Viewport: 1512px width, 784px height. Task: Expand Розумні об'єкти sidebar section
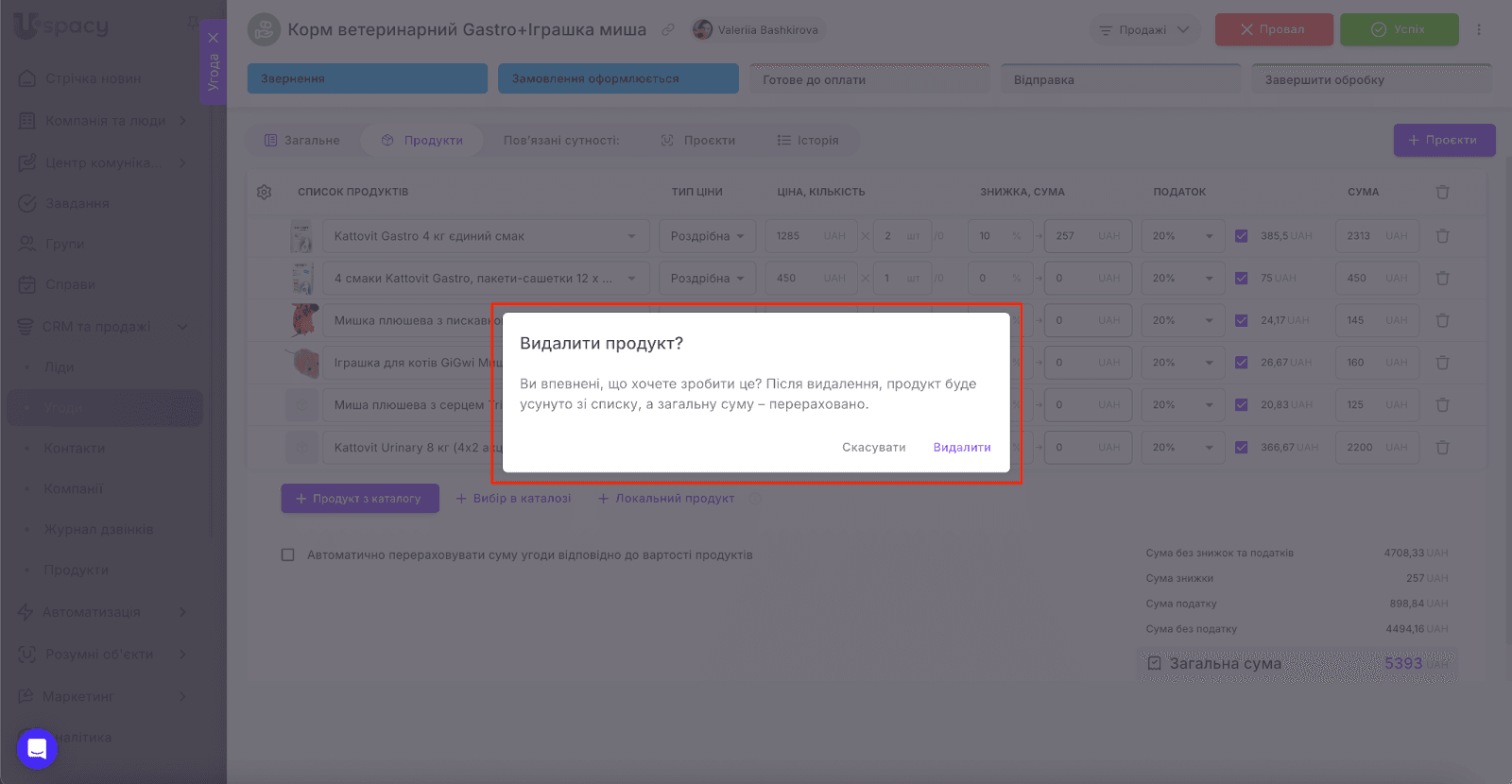pyautogui.click(x=182, y=654)
